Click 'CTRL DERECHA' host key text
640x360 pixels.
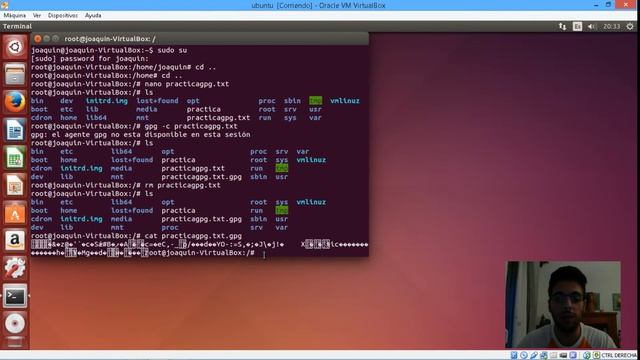[x=619, y=356]
